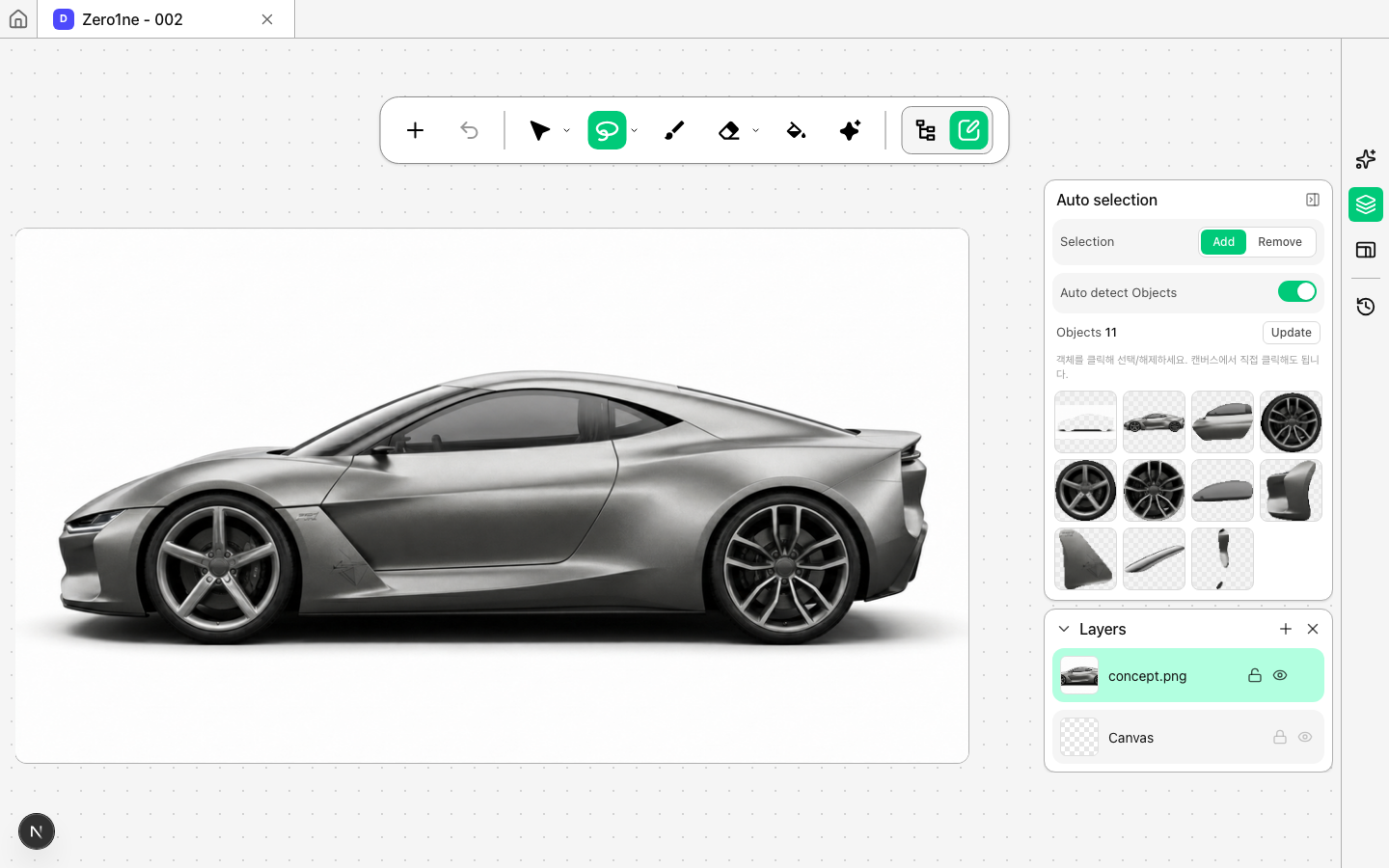Toggle the lock on concept.png layer
1389x868 pixels.
(1255, 675)
